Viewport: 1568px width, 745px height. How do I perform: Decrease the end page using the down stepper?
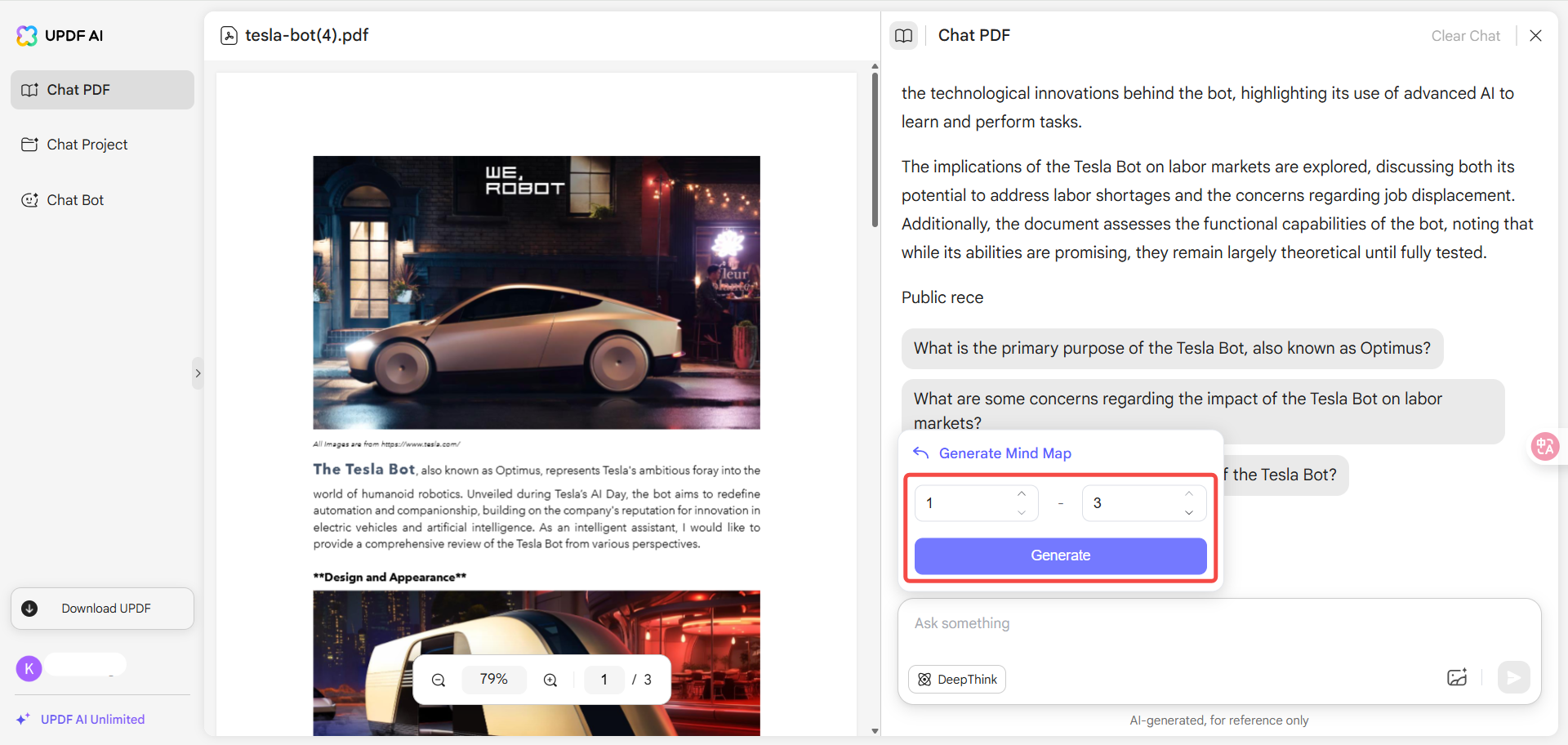(x=1189, y=512)
